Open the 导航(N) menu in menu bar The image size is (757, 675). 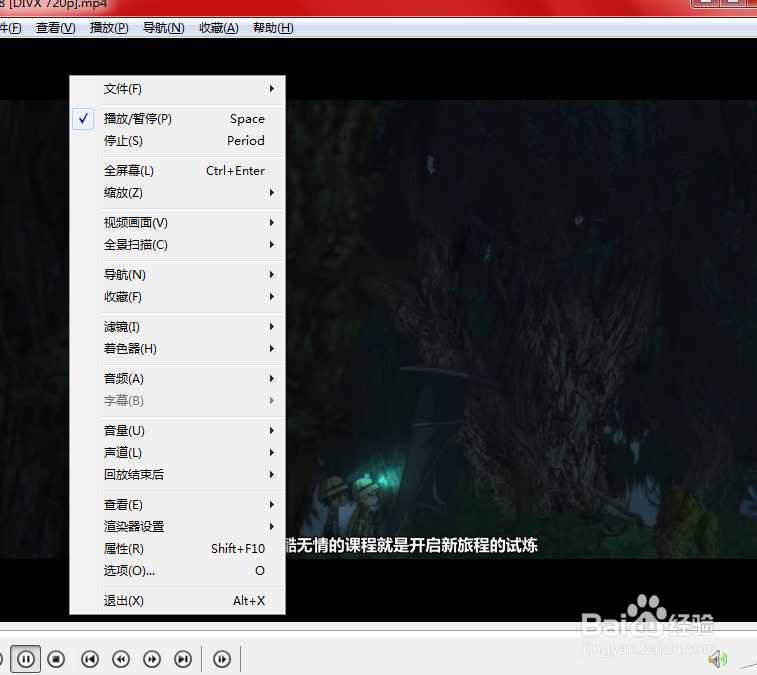164,28
